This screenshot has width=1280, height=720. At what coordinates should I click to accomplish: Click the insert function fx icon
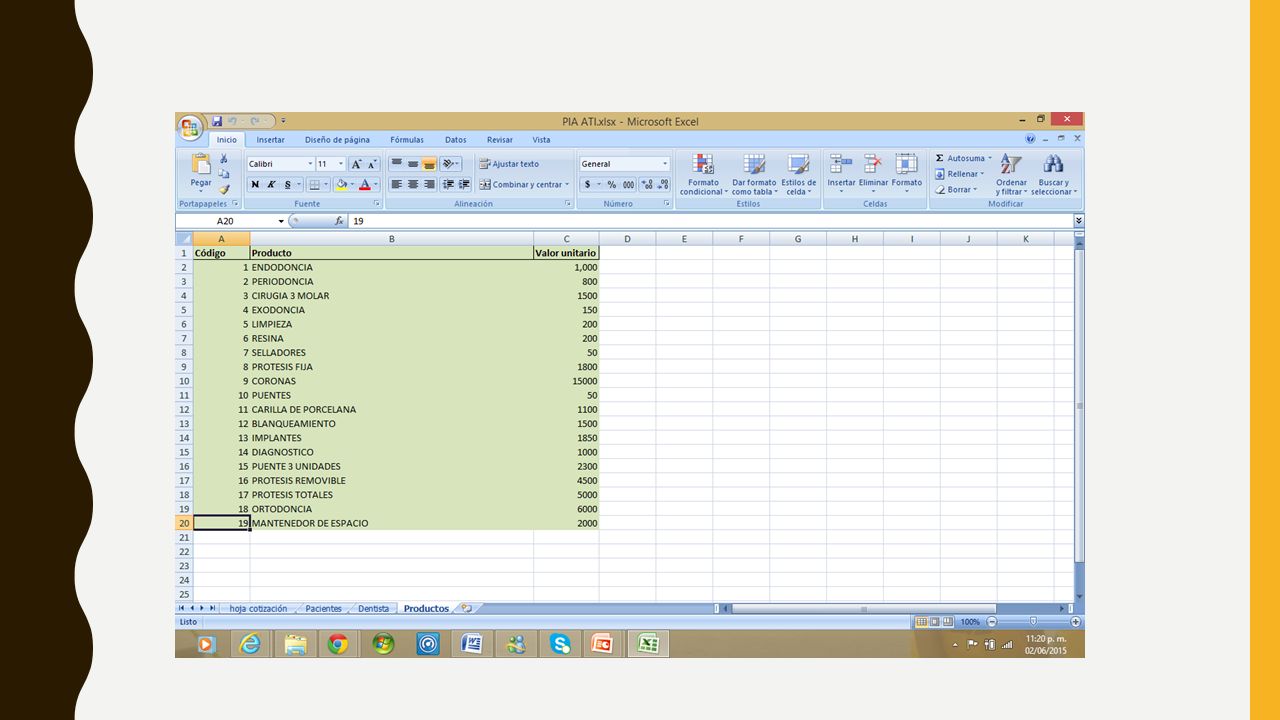click(x=340, y=221)
